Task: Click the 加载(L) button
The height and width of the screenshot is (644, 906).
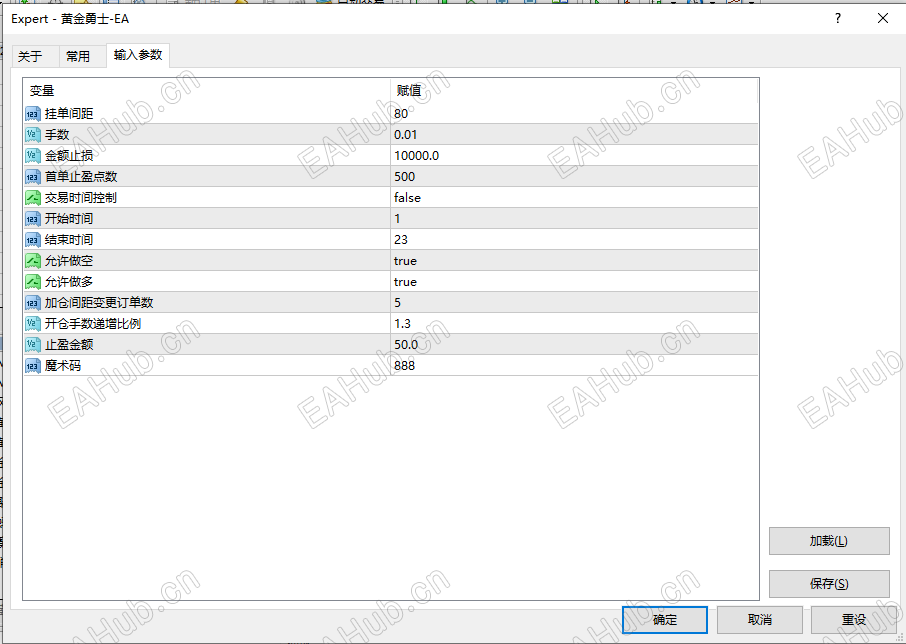Action: click(x=829, y=541)
